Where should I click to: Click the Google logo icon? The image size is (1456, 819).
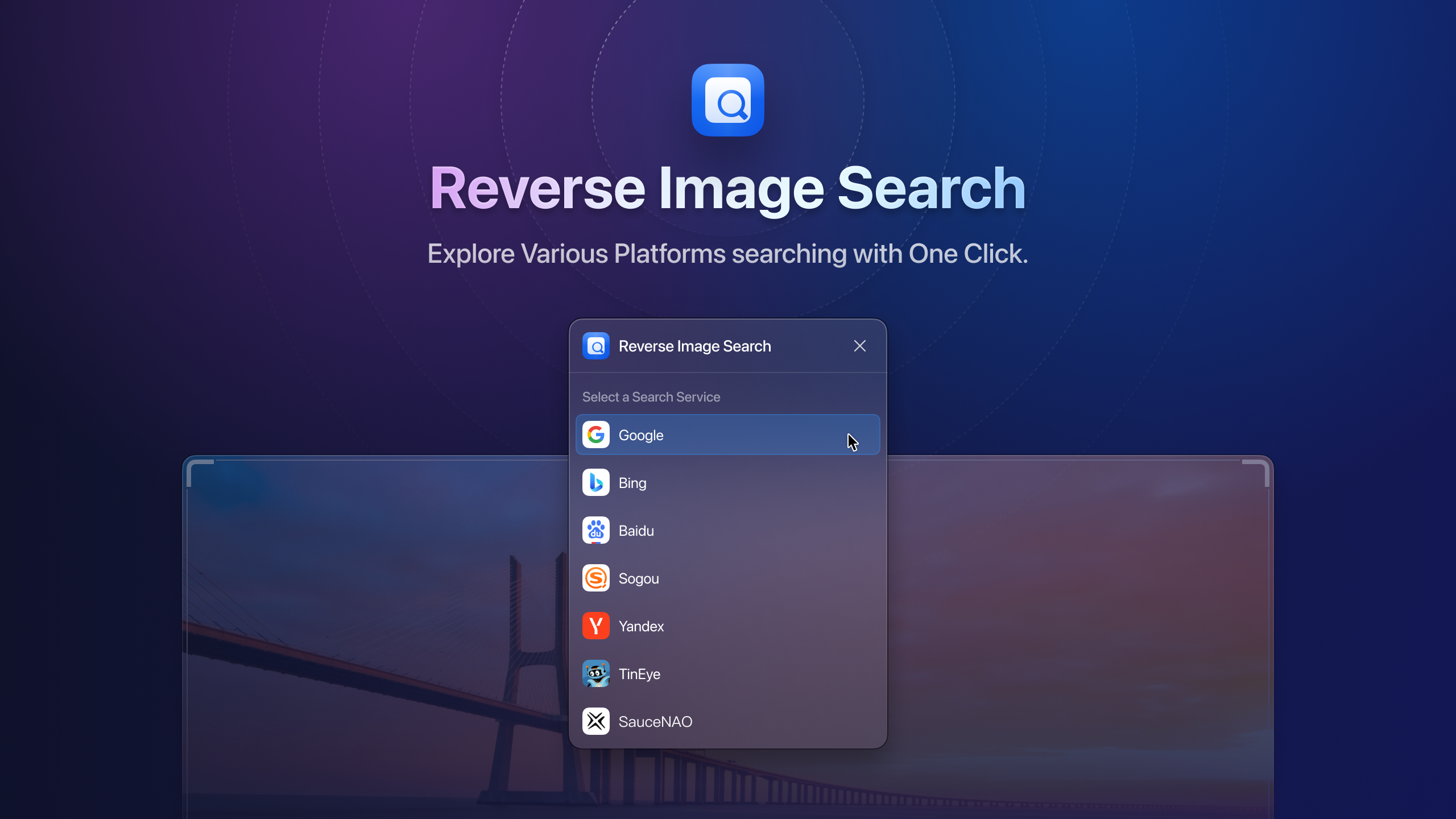(595, 435)
